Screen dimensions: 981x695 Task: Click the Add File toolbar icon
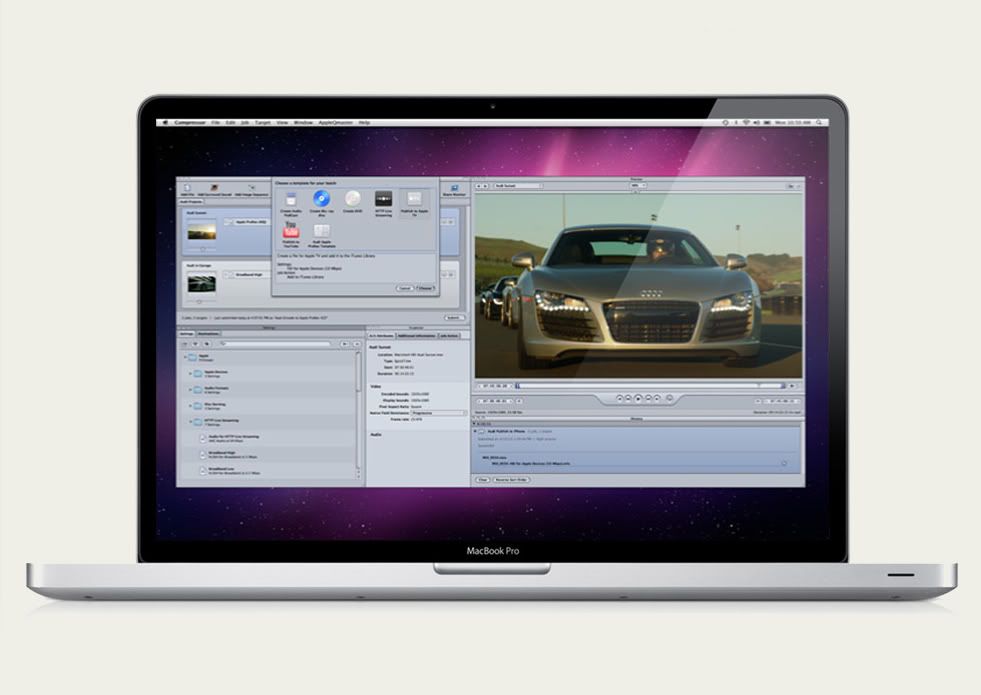point(186,188)
